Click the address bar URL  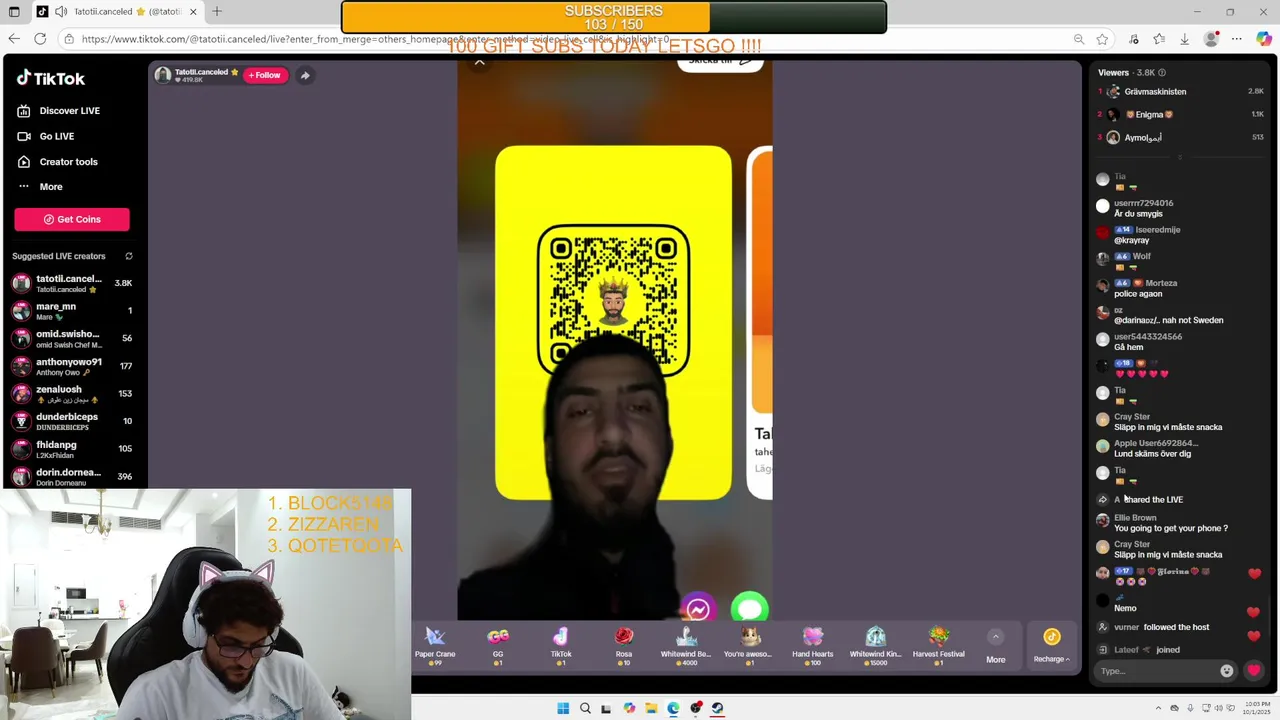[375, 39]
